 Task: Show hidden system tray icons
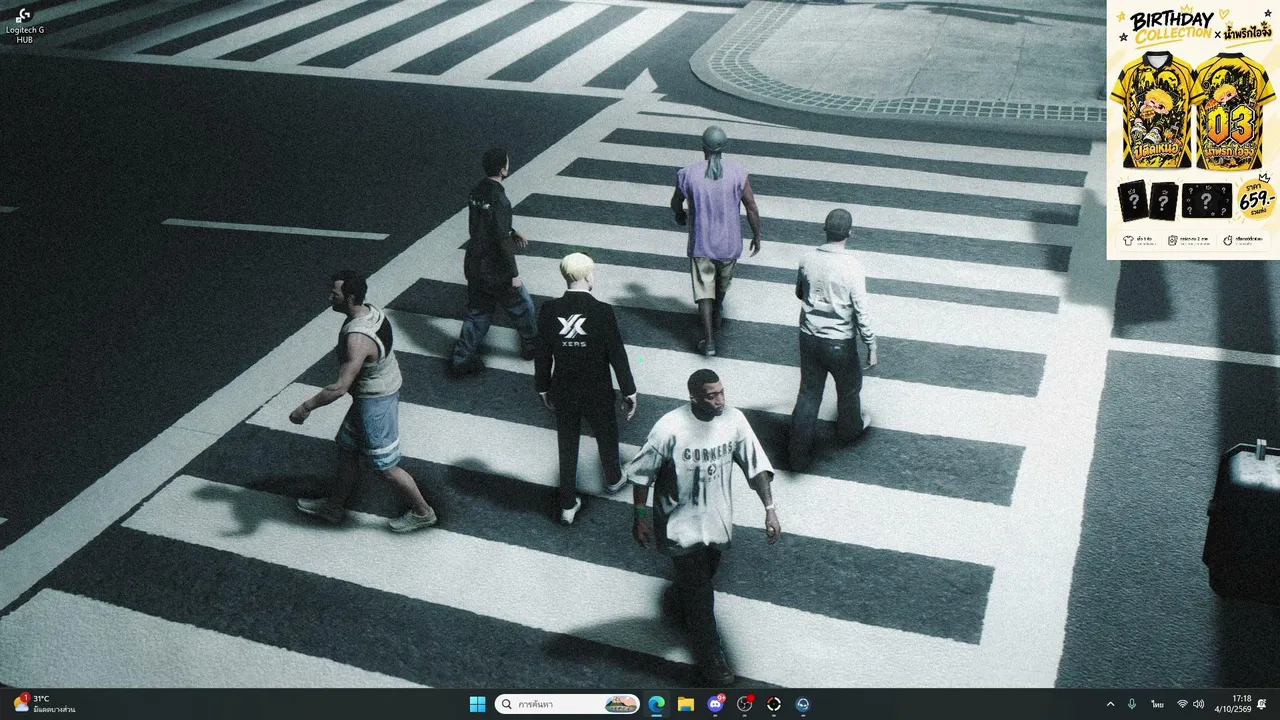(1110, 704)
